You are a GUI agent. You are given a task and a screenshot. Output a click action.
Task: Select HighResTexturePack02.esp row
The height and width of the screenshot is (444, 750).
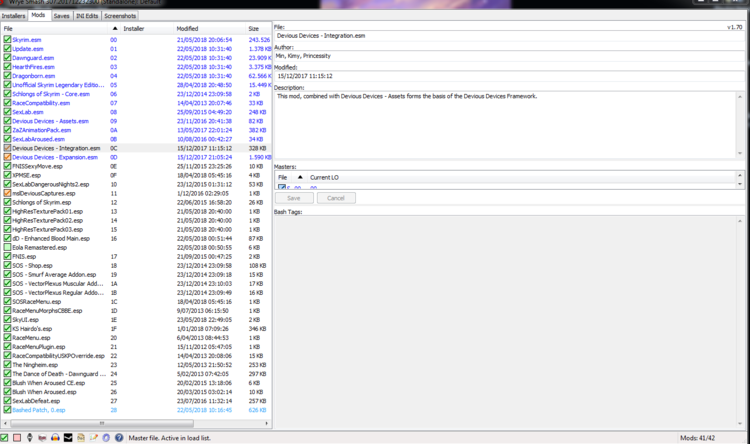tap(136, 221)
